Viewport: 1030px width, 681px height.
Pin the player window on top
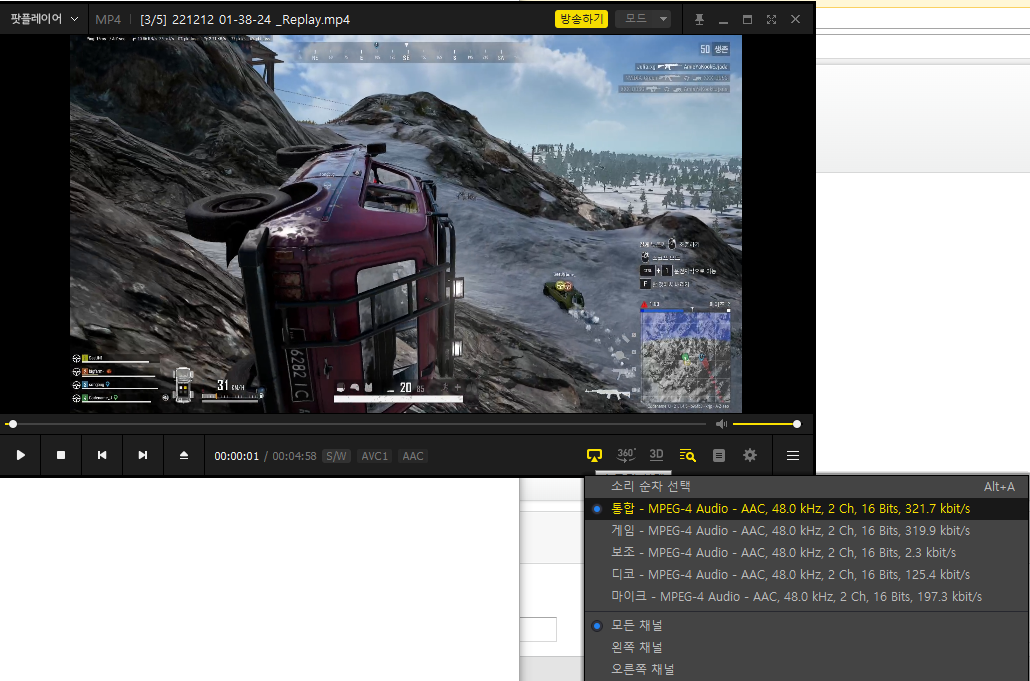click(x=699, y=20)
